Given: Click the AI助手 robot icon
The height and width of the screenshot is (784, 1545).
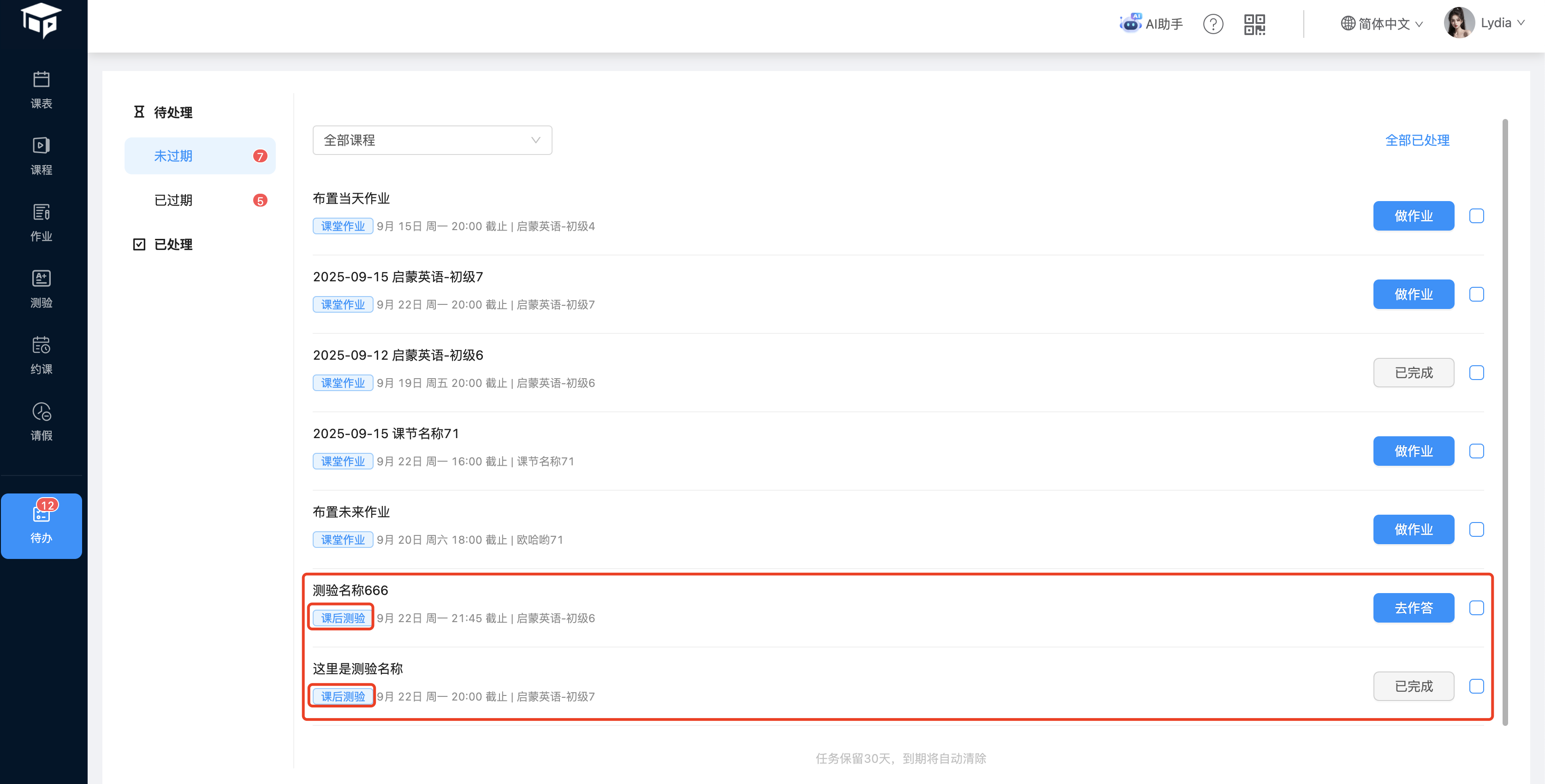Looking at the screenshot, I should pos(1130,24).
